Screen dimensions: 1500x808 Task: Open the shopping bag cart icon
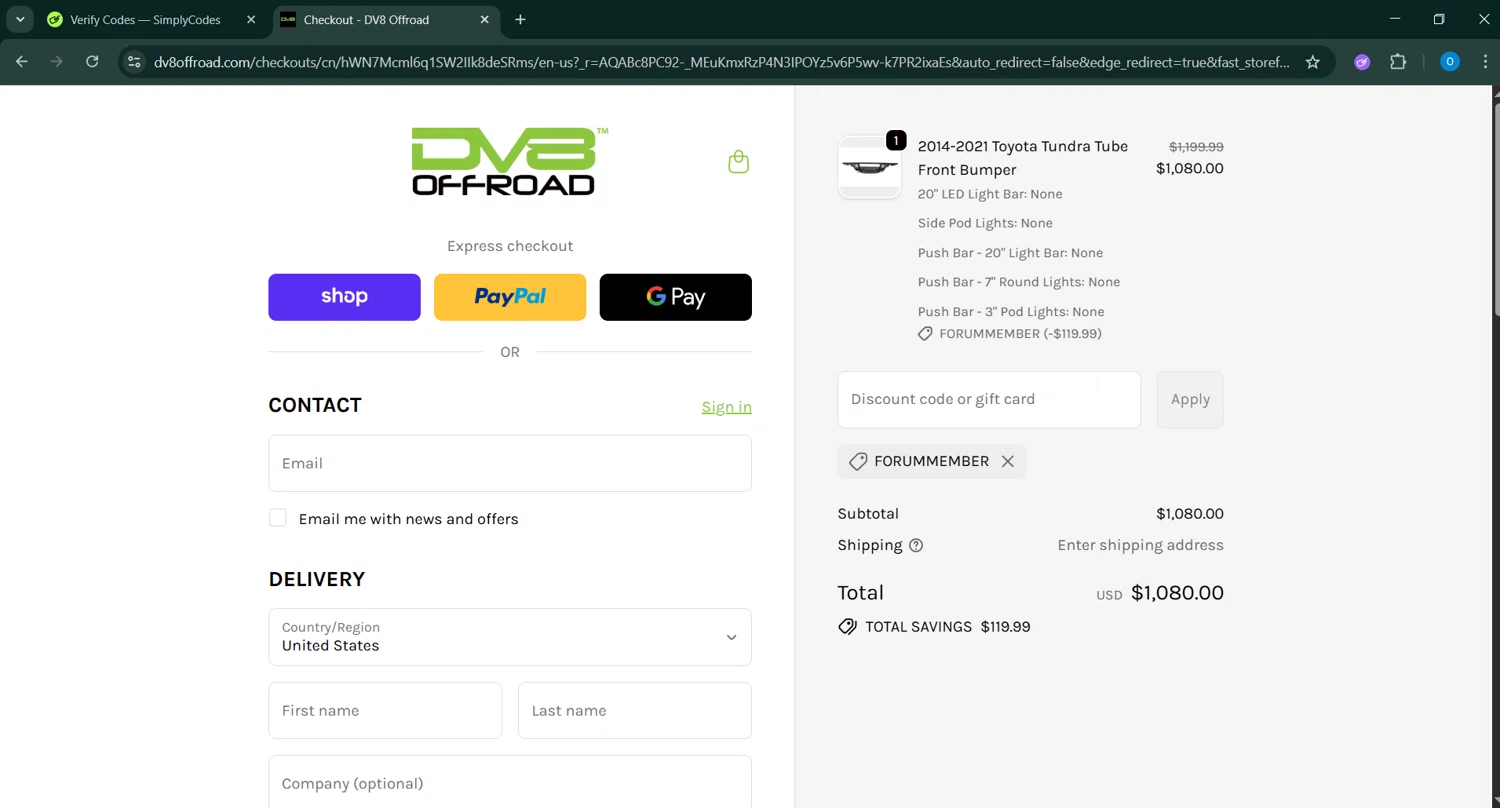pos(738,162)
